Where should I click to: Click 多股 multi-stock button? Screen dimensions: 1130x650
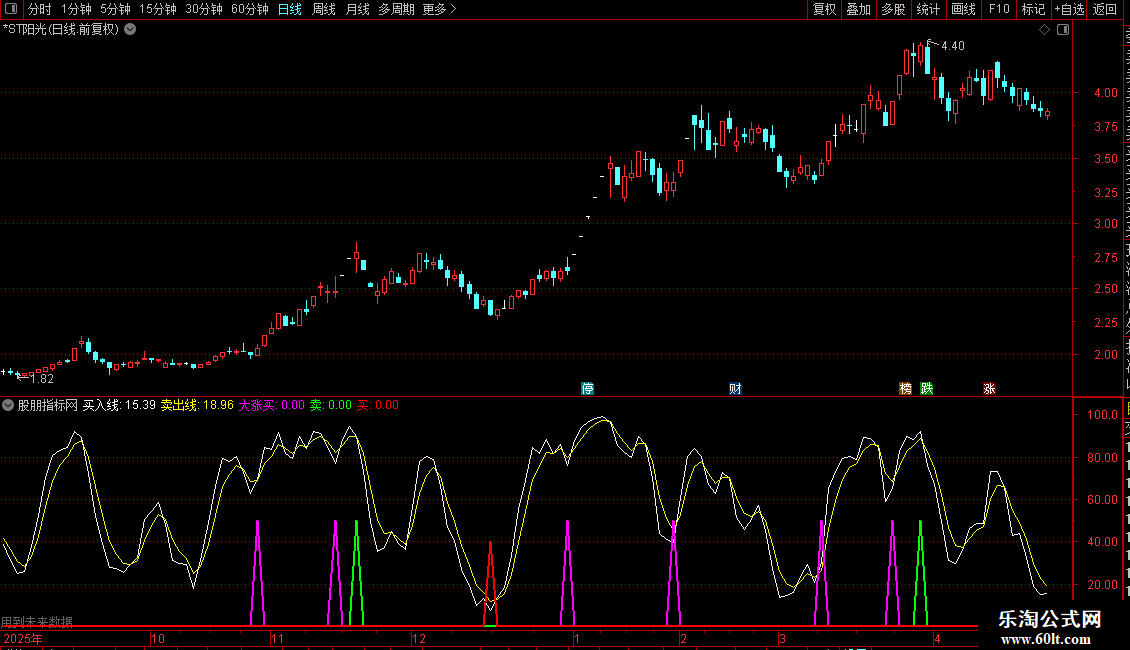(894, 9)
